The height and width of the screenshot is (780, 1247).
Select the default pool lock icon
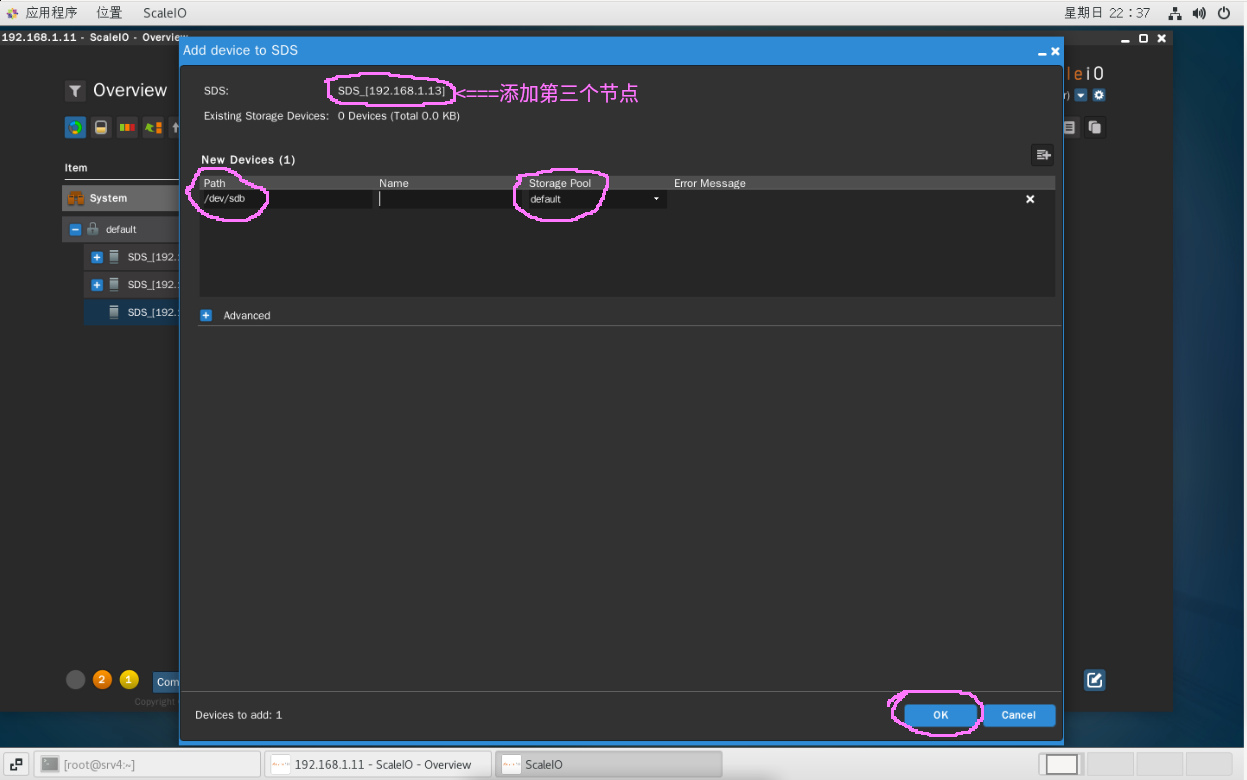click(x=92, y=229)
